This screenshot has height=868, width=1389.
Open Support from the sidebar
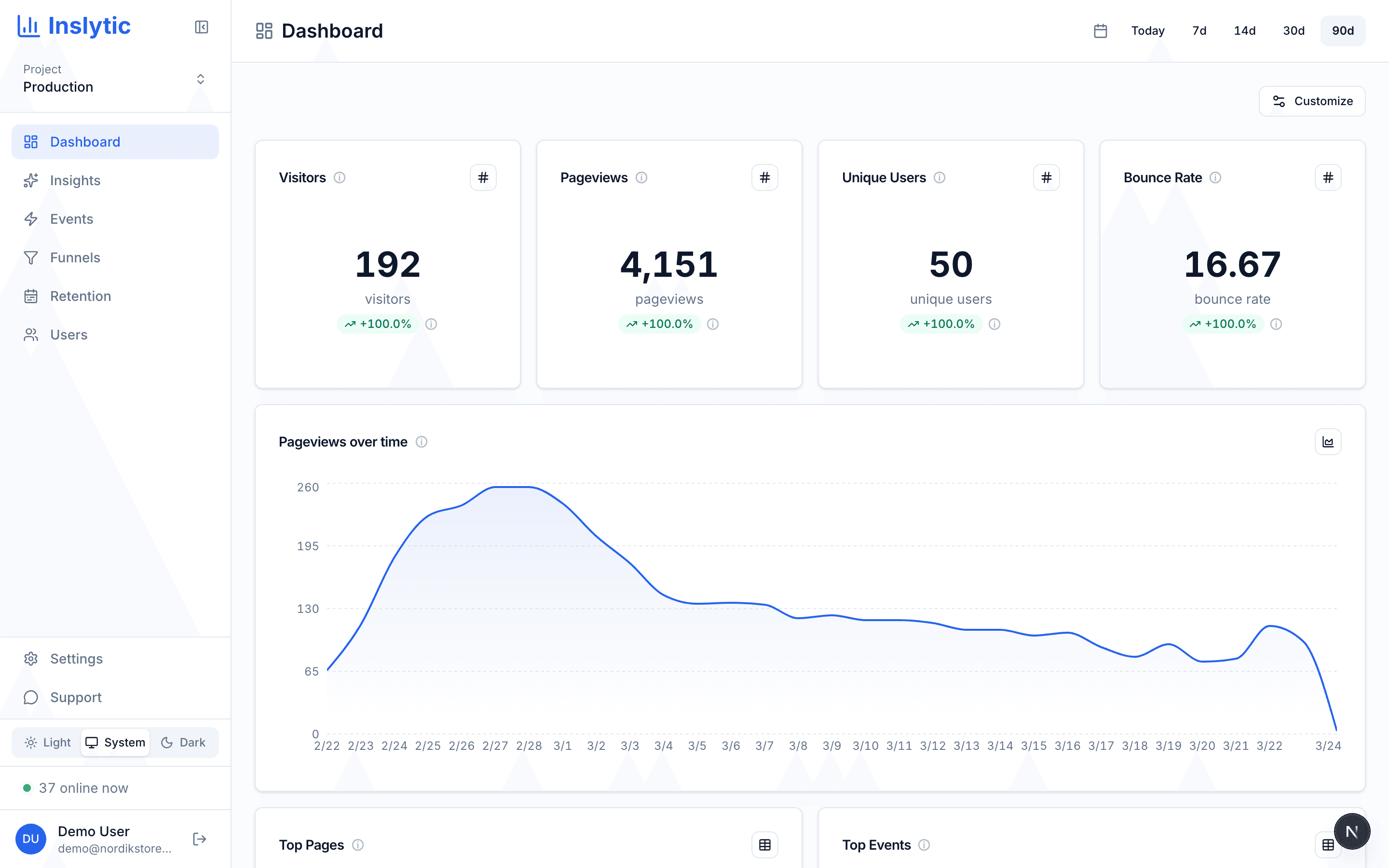tap(77, 697)
